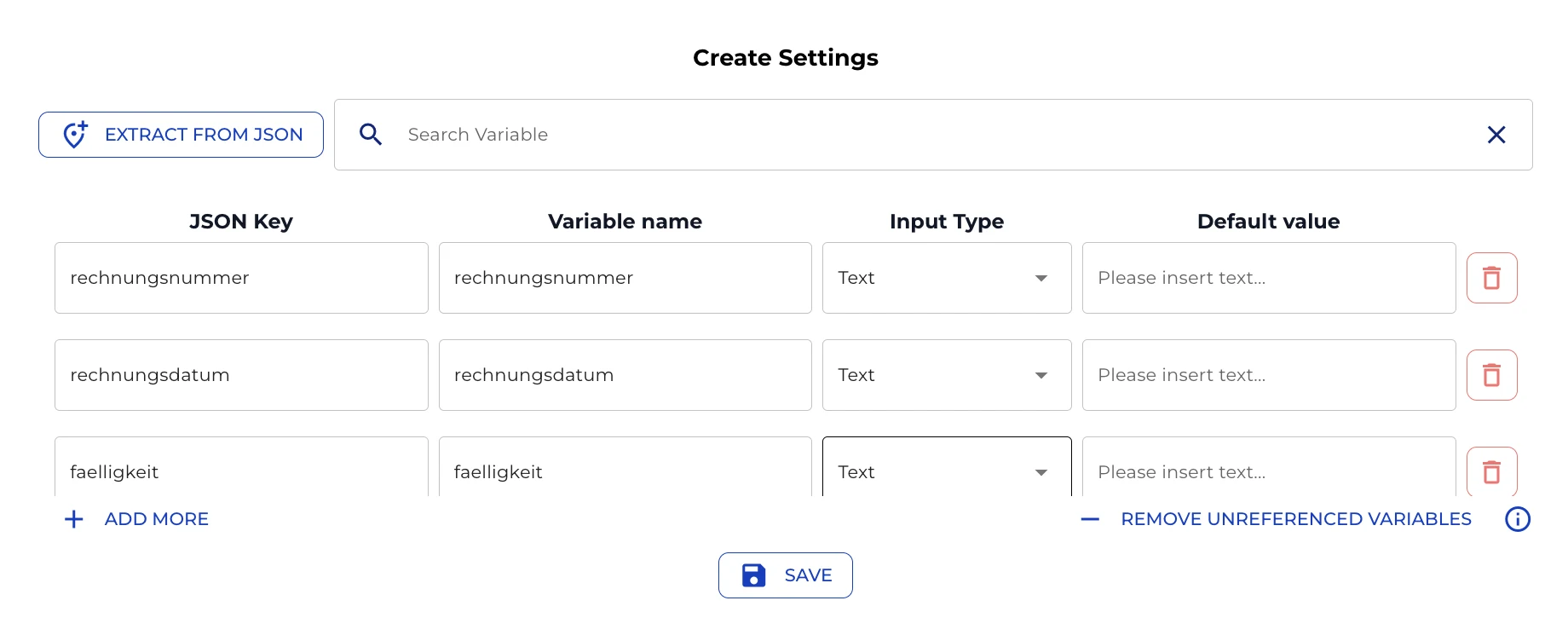This screenshot has height=641, width=1568.
Task: Open Input Type dropdown for rechnungsnummer
Action: click(947, 278)
